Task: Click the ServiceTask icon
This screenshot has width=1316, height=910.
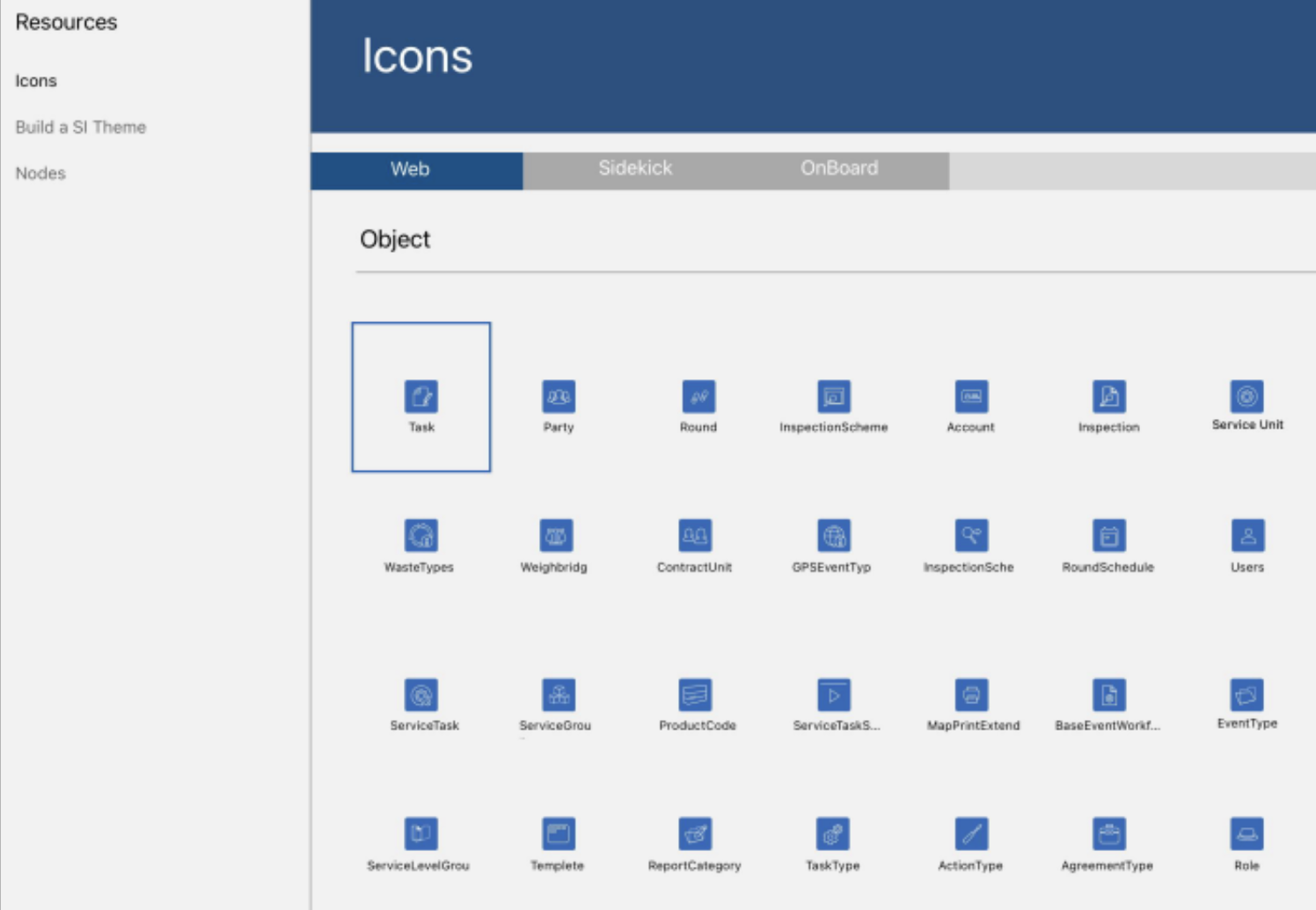Action: pyautogui.click(x=421, y=695)
